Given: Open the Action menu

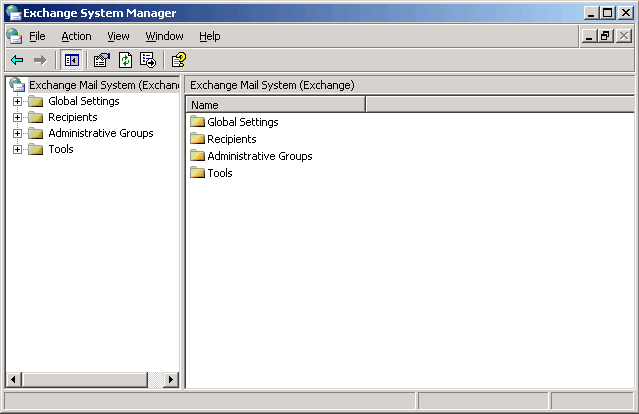Looking at the screenshot, I should pyautogui.click(x=76, y=36).
